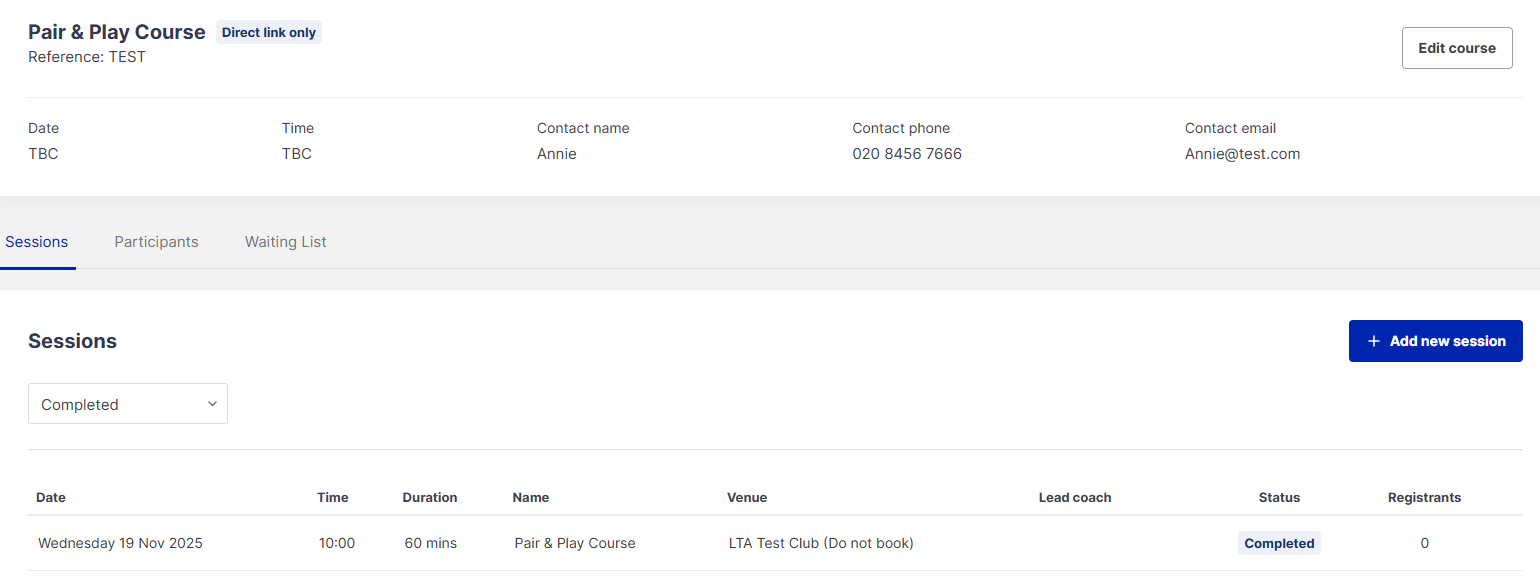Click the Status column header
The width and height of the screenshot is (1540, 579).
[x=1279, y=497]
